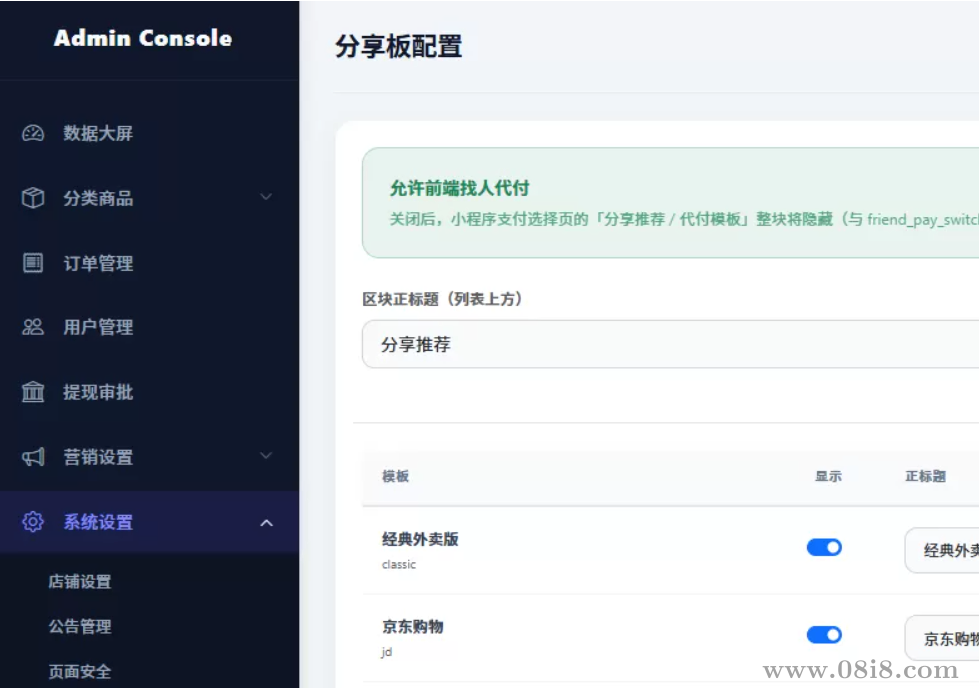The image size is (979, 688).
Task: Click the Admin Console logo title
Action: click(x=143, y=38)
